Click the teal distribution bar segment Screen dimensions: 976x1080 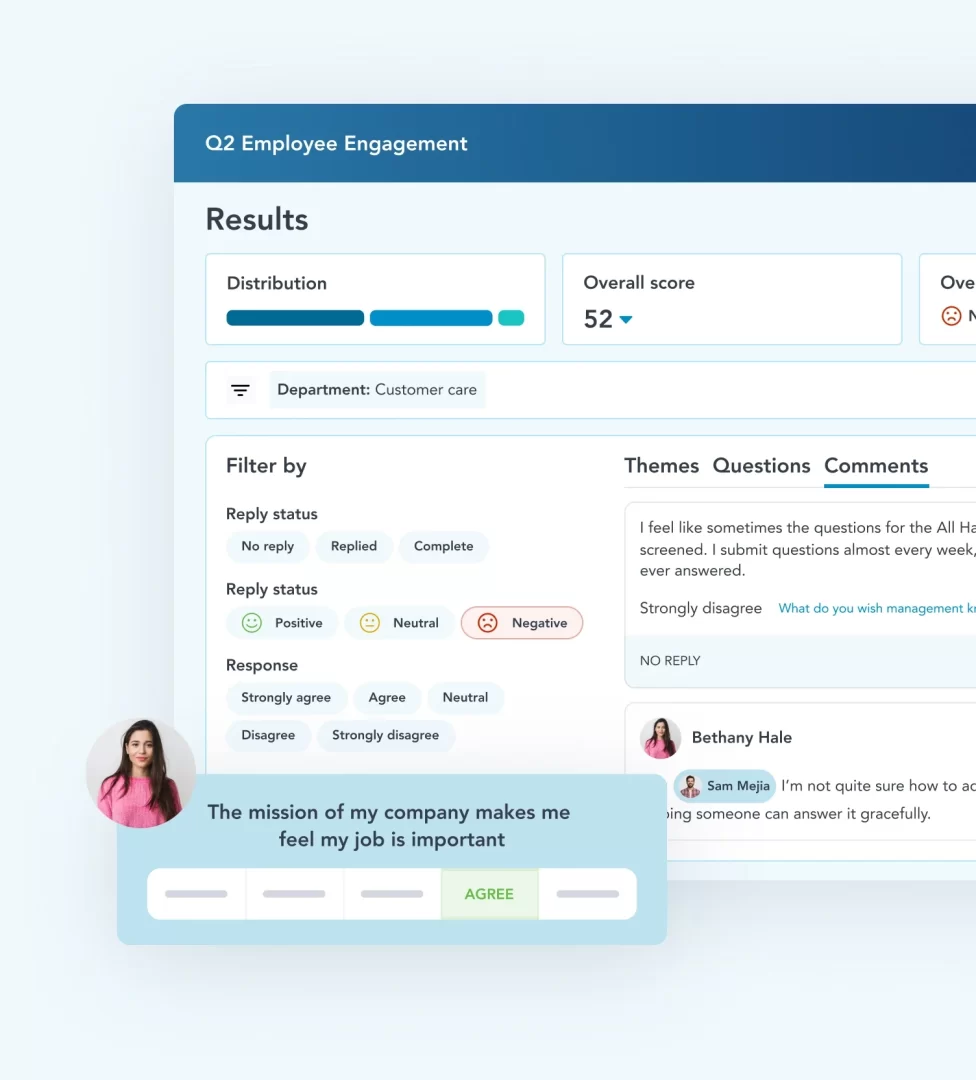coord(511,318)
